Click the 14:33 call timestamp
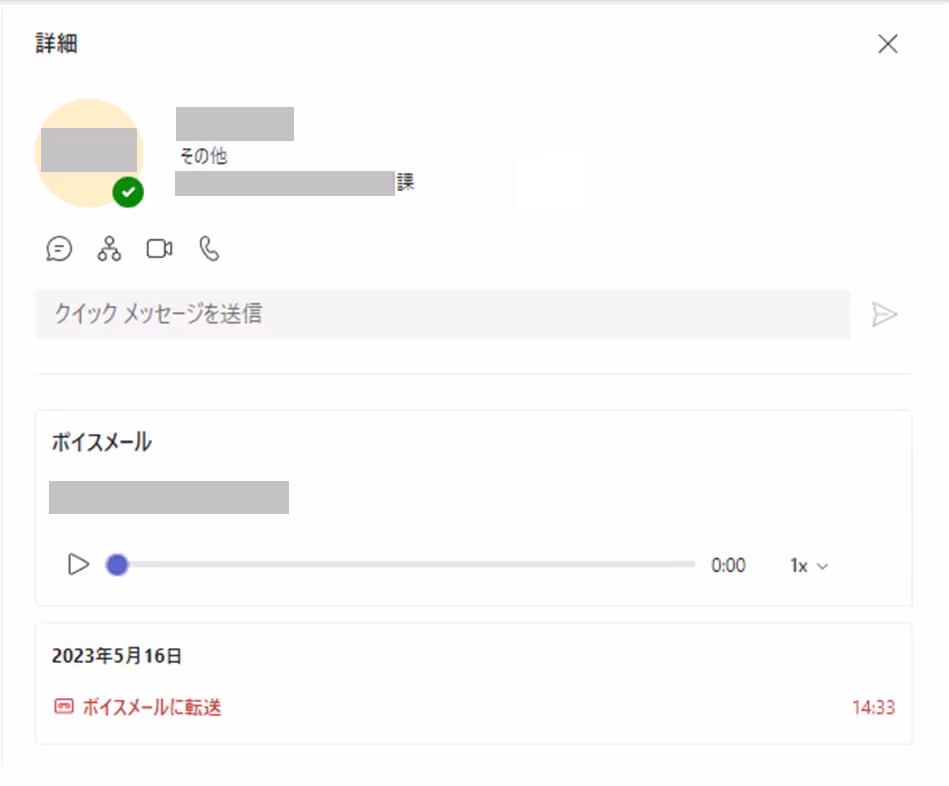Viewport: 949px width, 786px height. click(873, 707)
